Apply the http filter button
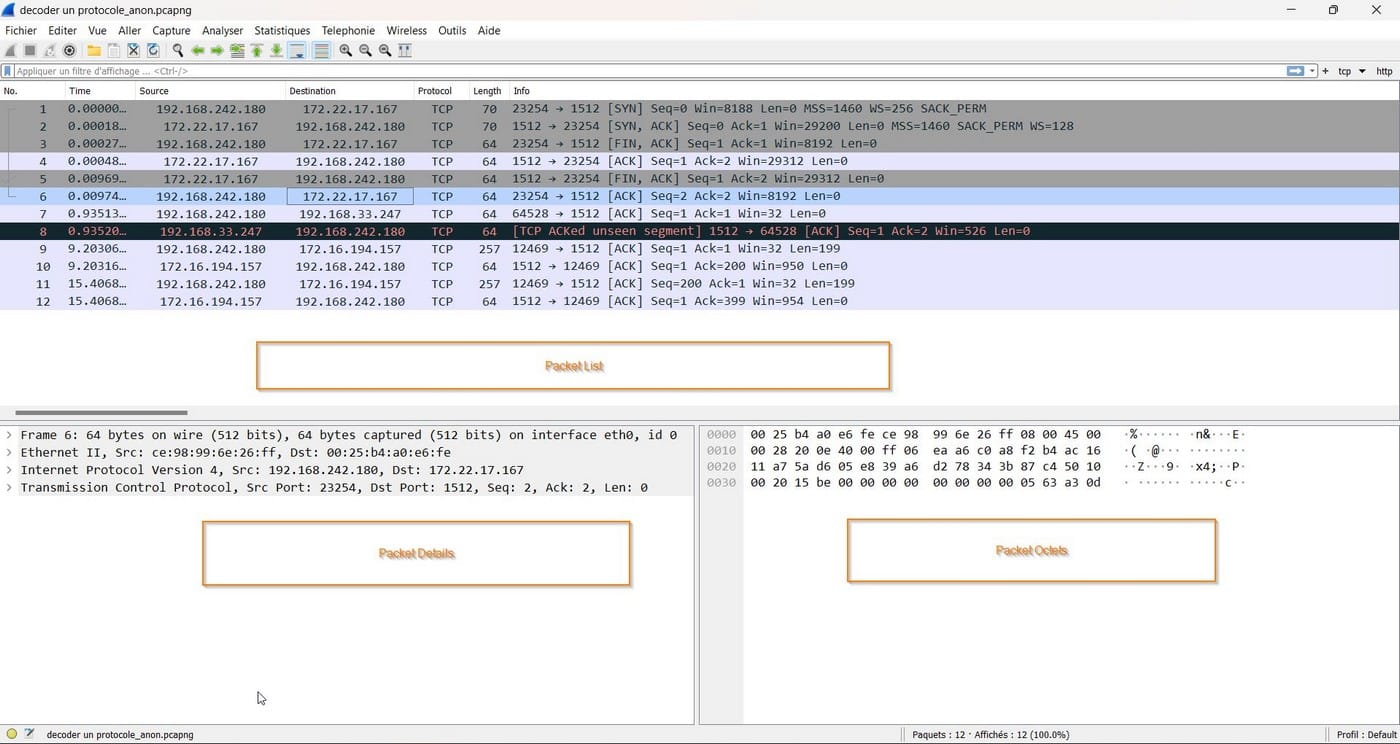The image size is (1400, 744). (x=1384, y=71)
